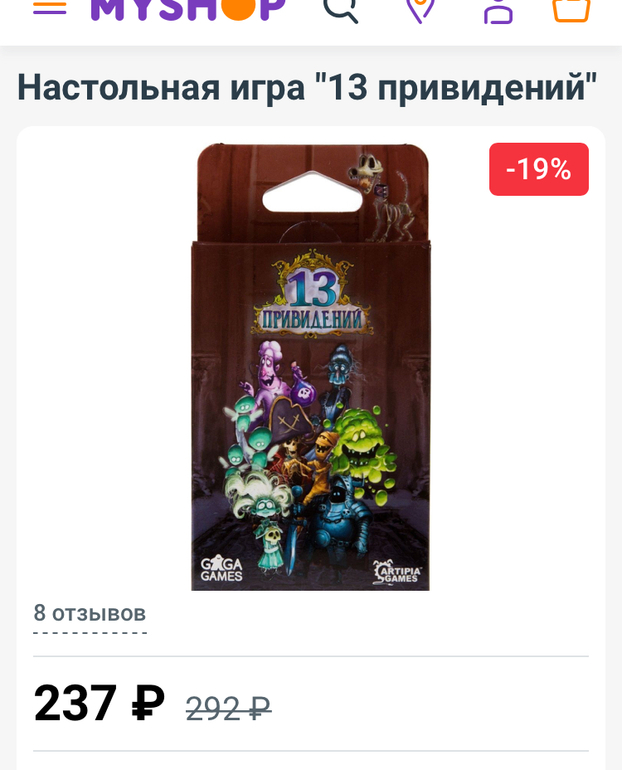This screenshot has width=622, height=770.
Task: Open the user account icon
Action: (498, 10)
